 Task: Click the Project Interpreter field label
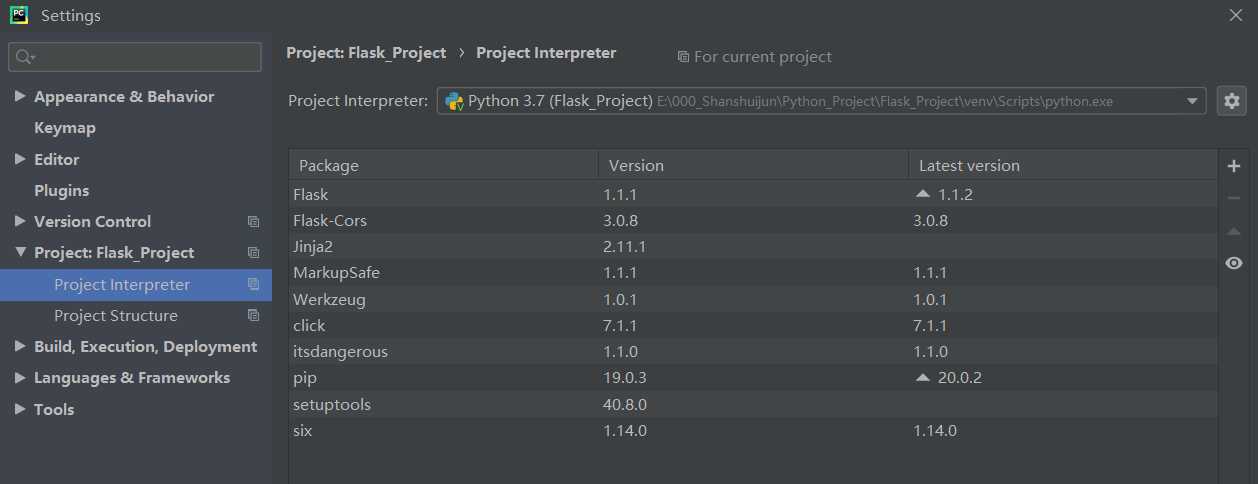358,101
